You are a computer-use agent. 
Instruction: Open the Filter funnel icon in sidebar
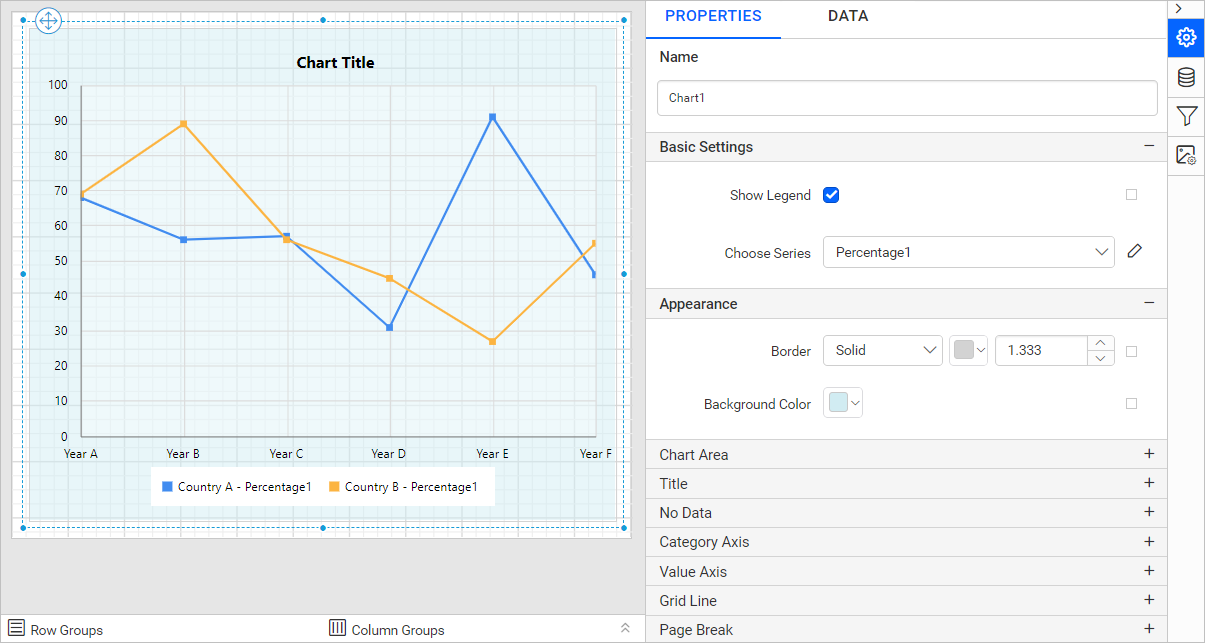(x=1186, y=116)
